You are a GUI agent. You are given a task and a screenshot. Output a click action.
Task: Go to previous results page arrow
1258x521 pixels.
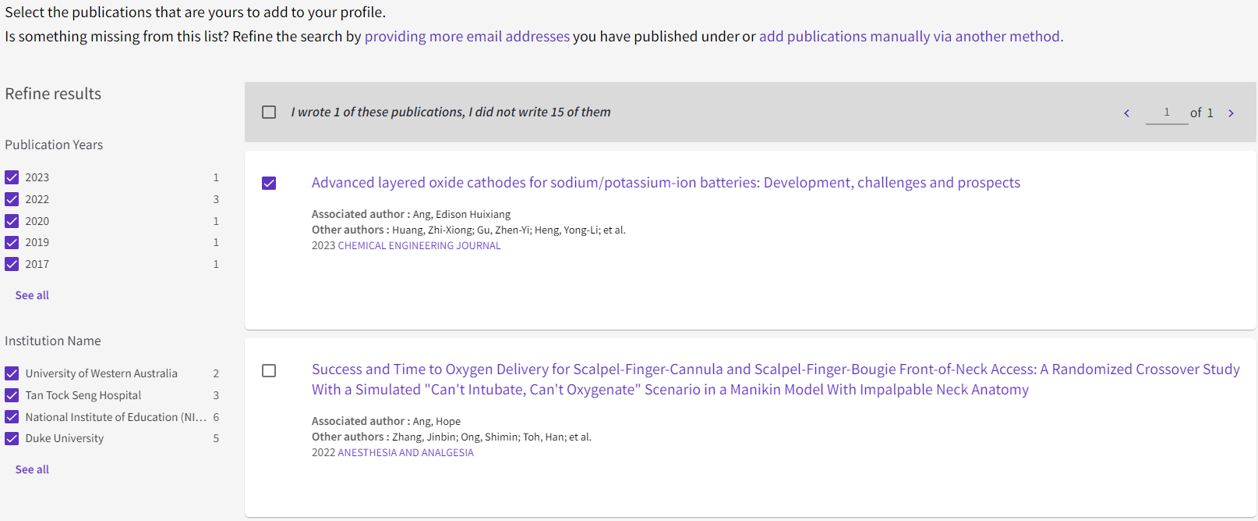point(1127,113)
